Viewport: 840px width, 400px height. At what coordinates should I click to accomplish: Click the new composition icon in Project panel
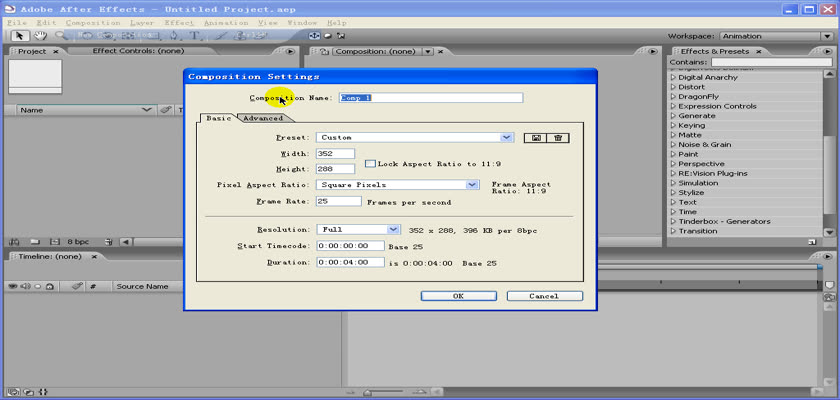(x=54, y=242)
